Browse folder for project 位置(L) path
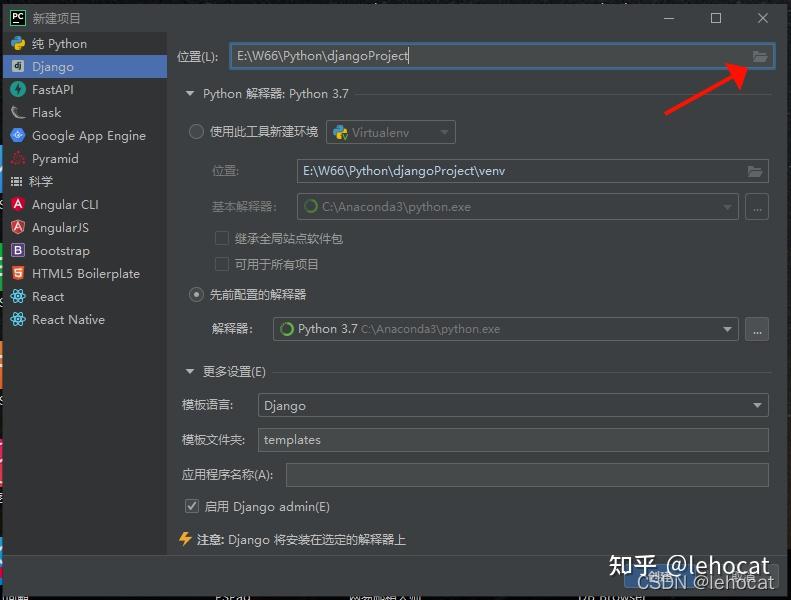 pos(760,57)
